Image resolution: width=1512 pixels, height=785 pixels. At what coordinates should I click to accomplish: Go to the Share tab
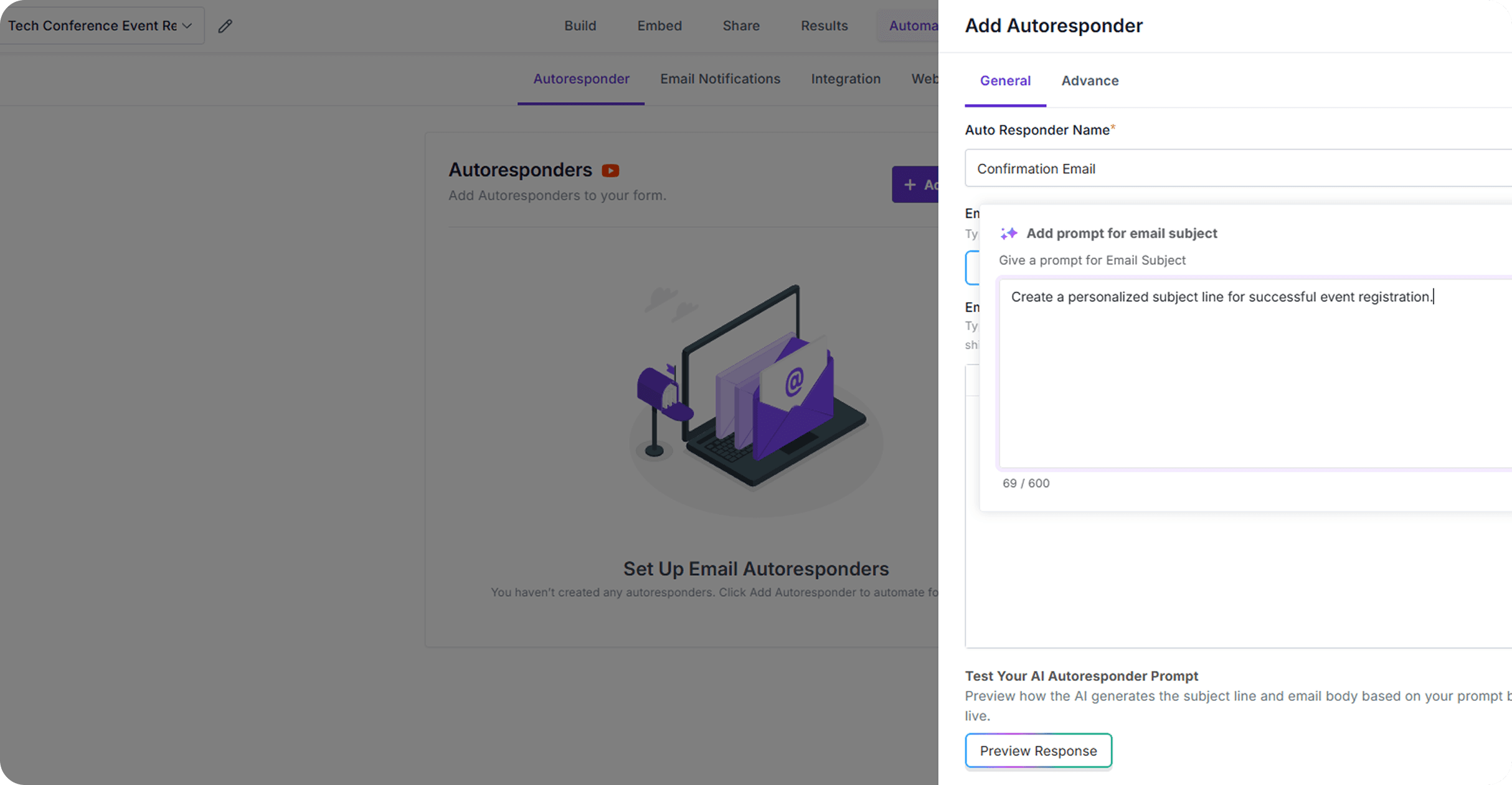(x=740, y=26)
